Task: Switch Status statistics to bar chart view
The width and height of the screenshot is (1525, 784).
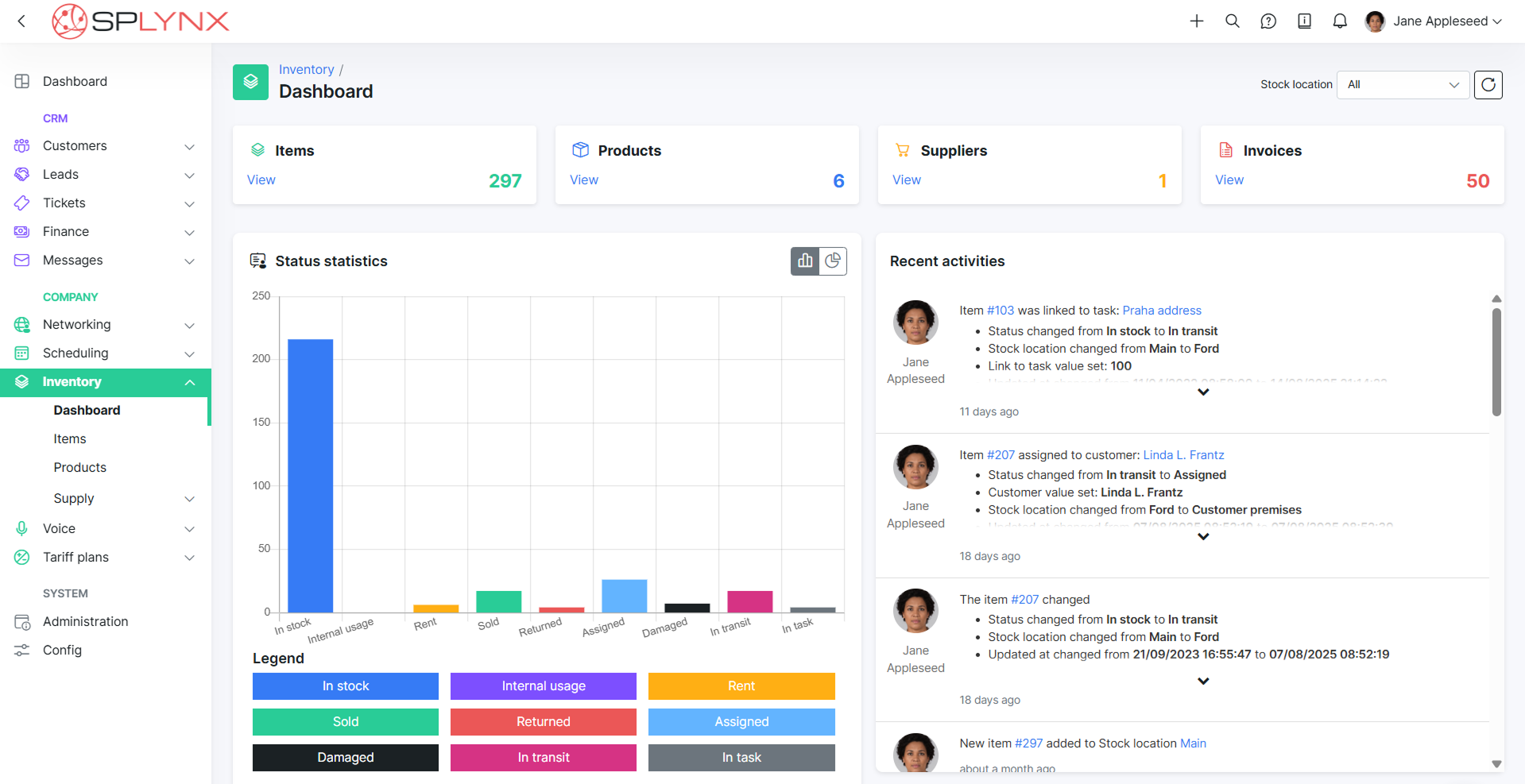Action: (804, 261)
